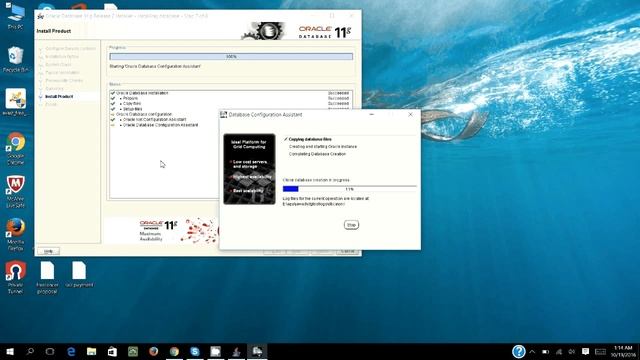Open File Explorer from taskbar
The width and height of the screenshot is (640, 360).
tap(91, 351)
